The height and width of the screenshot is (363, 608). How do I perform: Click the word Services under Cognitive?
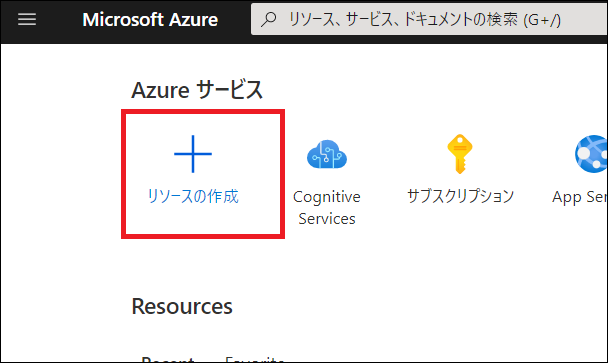point(327,219)
